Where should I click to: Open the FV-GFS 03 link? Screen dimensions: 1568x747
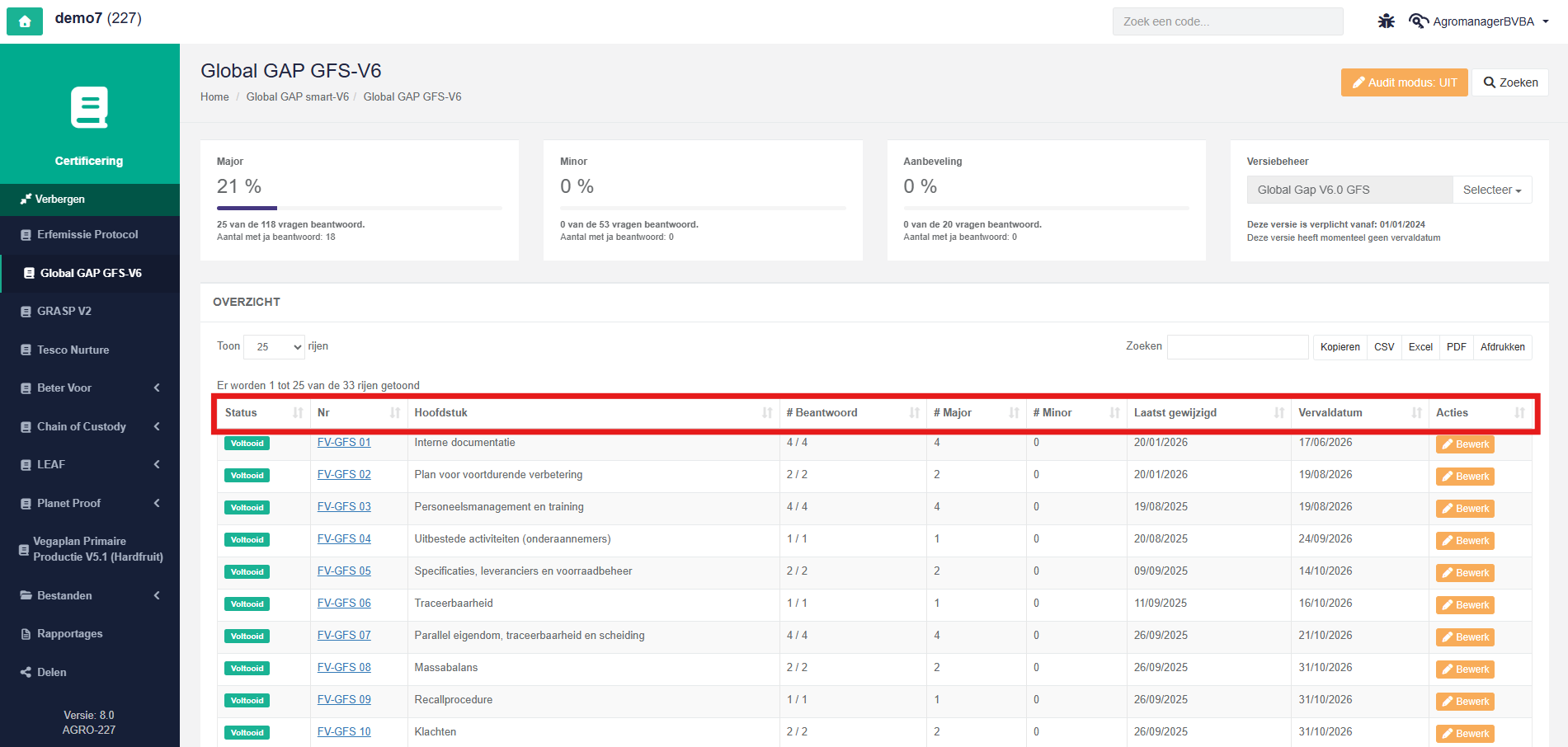click(x=344, y=507)
